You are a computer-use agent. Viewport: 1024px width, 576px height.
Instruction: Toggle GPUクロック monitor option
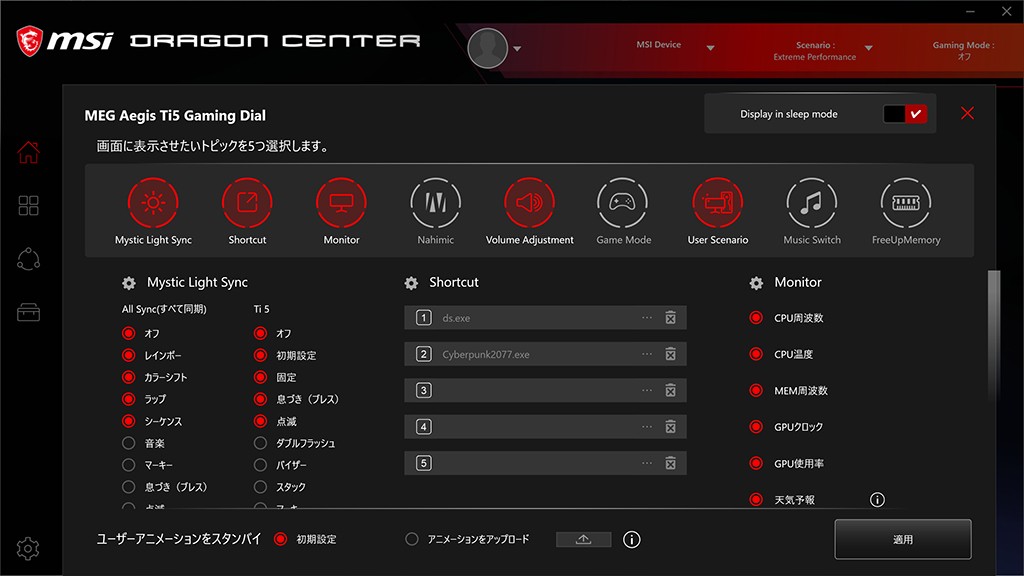756,427
